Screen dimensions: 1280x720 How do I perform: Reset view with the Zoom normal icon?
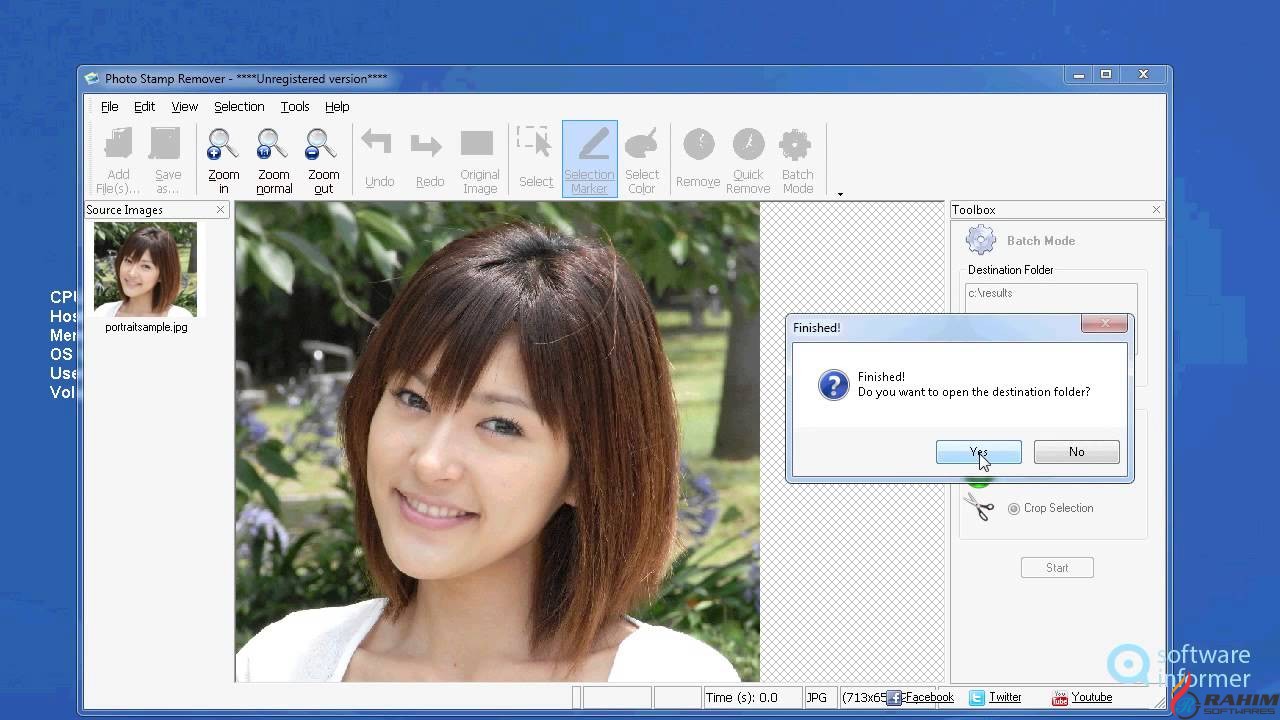pos(272,145)
